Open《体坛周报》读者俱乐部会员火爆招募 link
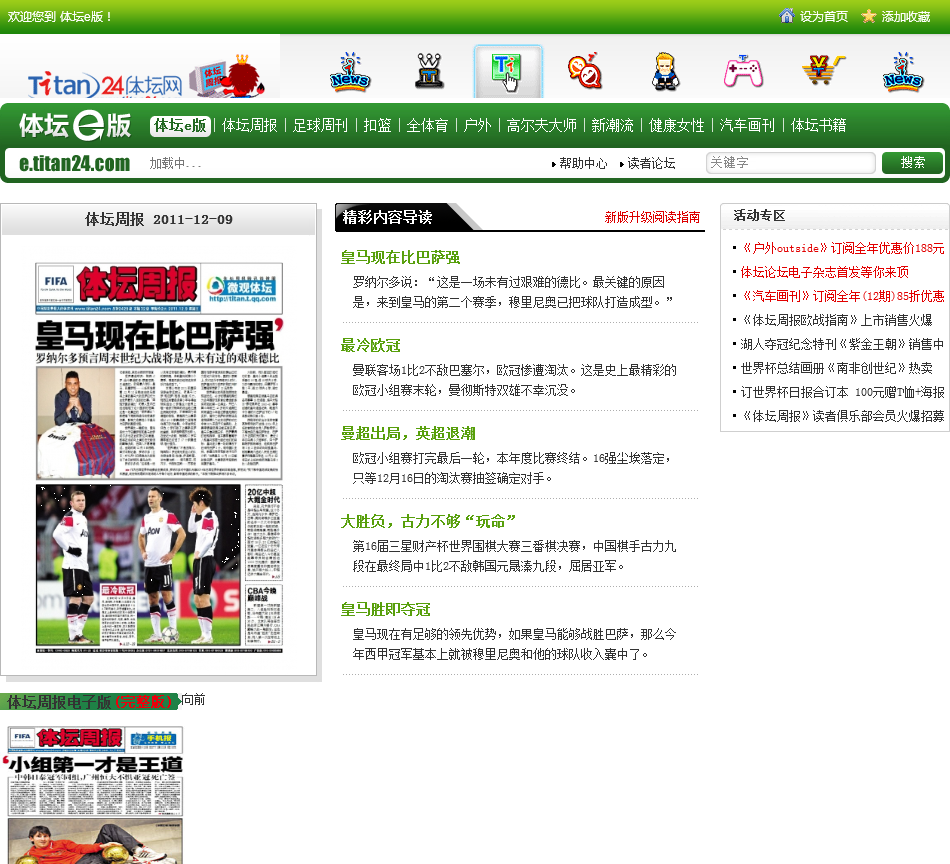 [x=843, y=416]
